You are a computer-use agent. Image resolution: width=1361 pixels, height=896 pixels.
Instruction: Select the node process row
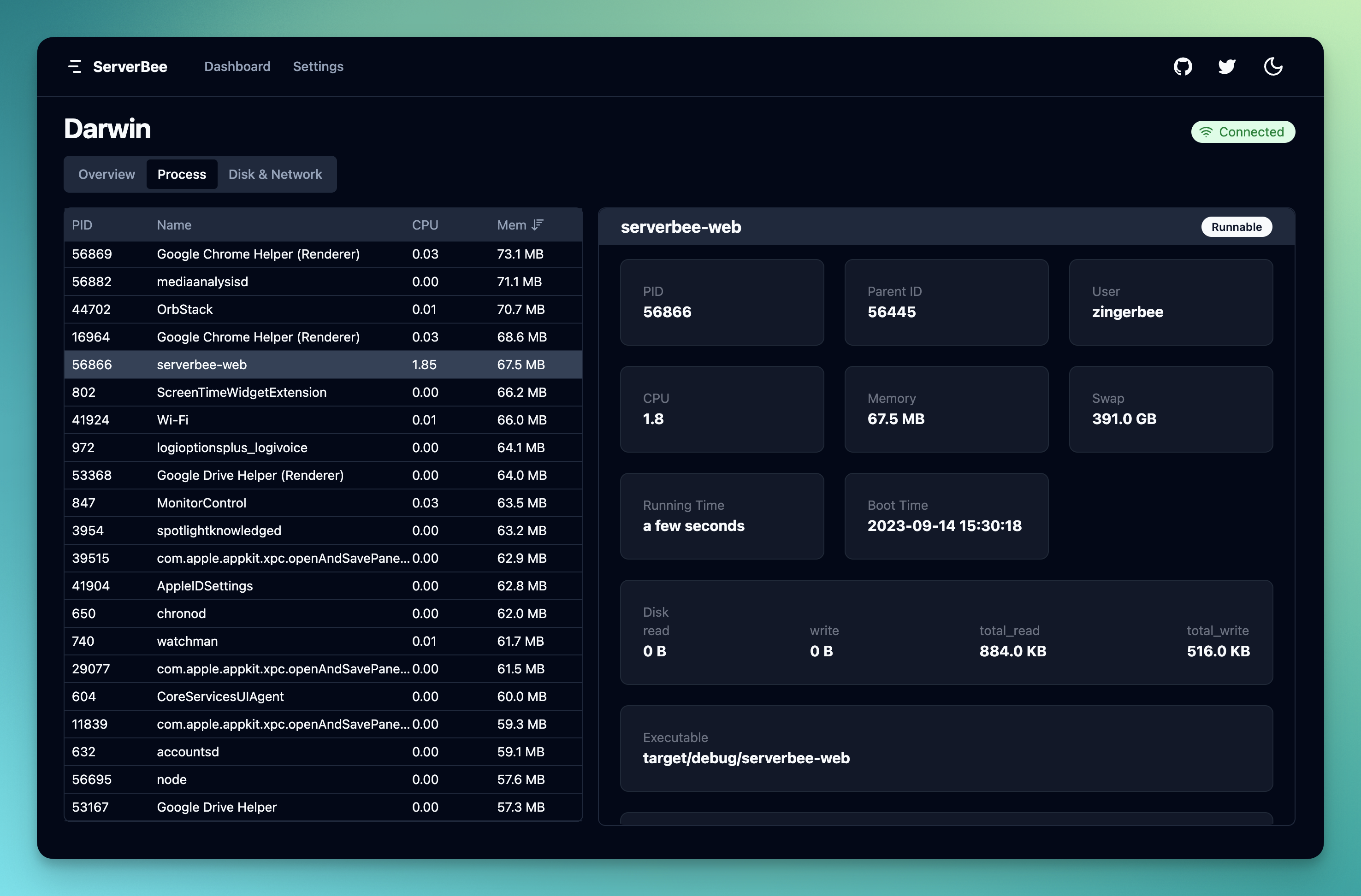coord(323,779)
